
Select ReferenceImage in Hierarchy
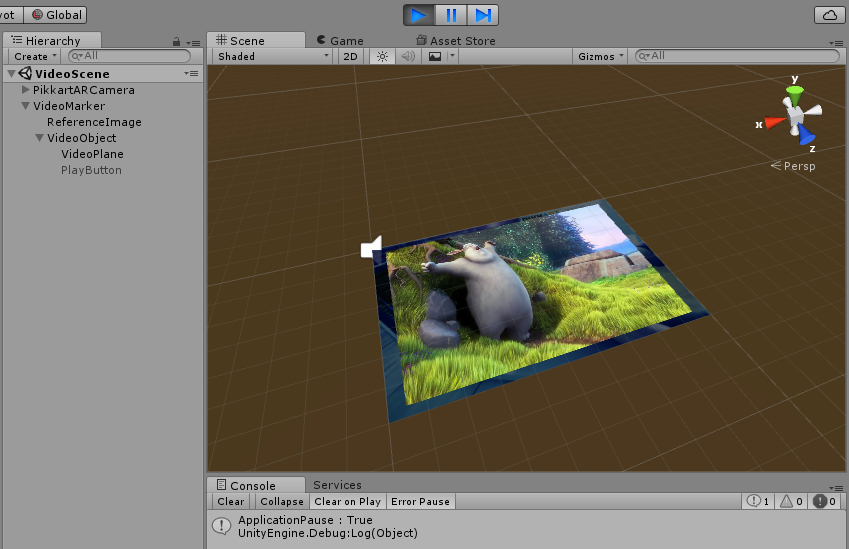point(94,122)
